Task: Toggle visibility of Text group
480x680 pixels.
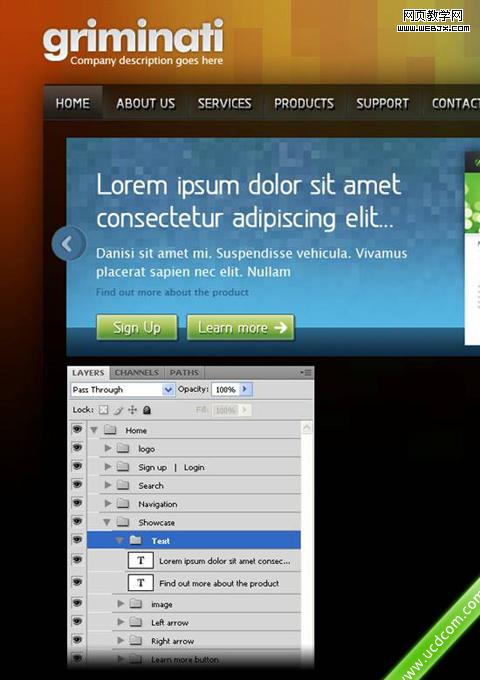Action: click(x=77, y=539)
